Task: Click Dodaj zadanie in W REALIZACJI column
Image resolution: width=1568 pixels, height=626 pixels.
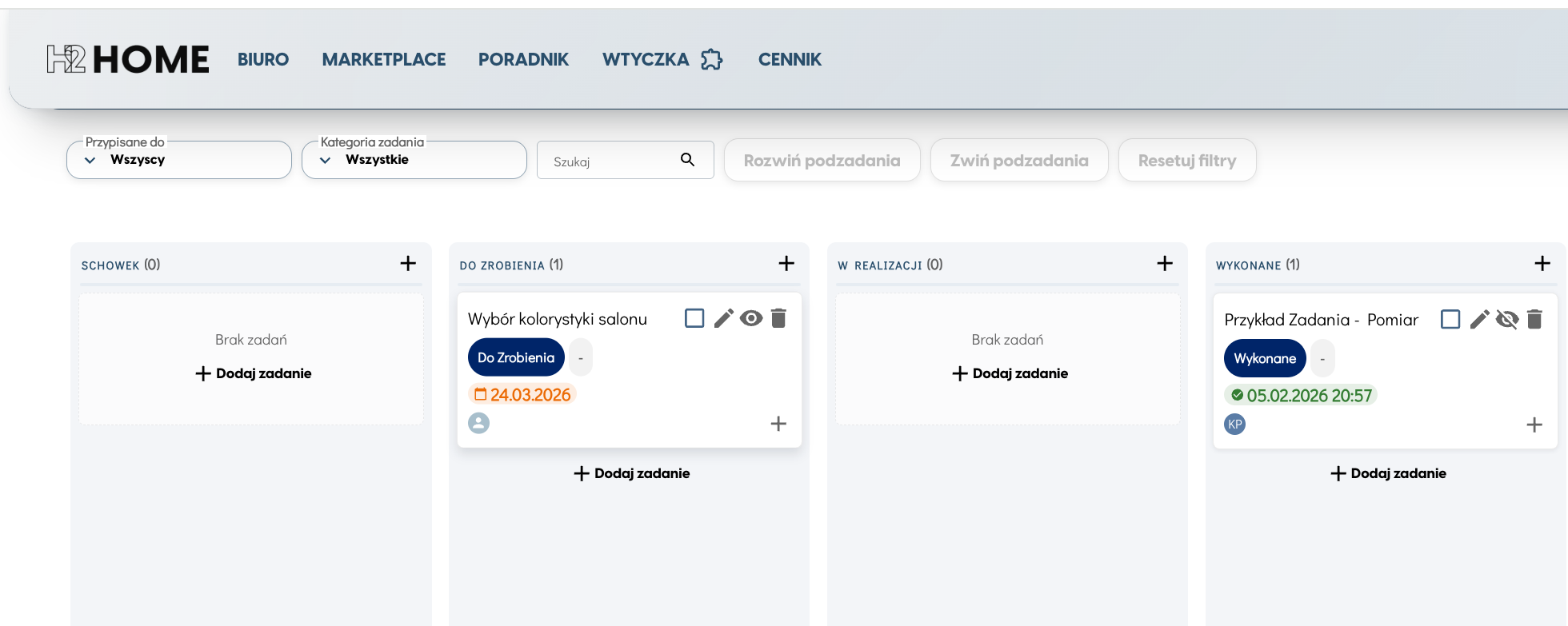Action: click(1010, 373)
